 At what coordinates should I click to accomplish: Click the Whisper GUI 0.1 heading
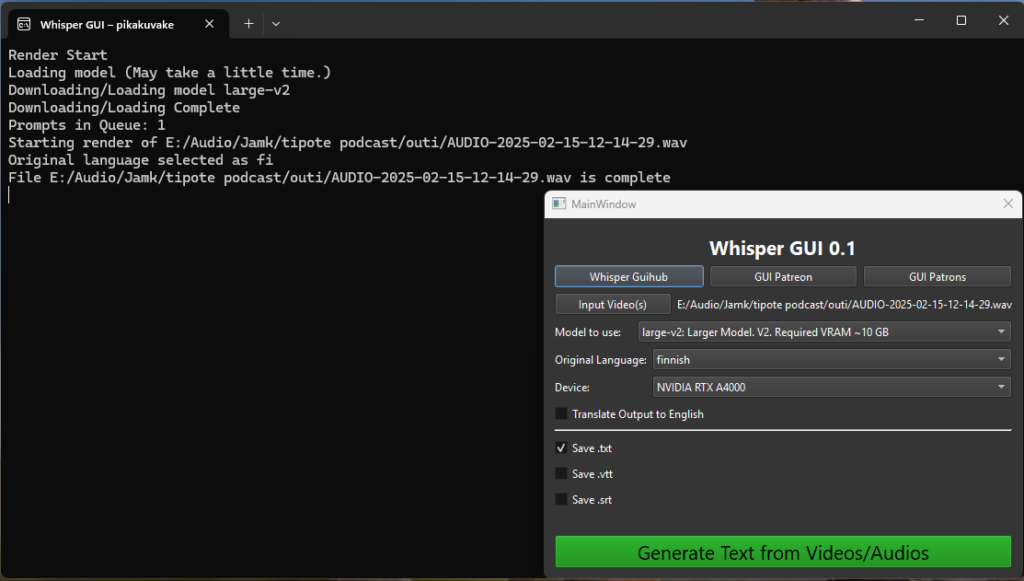coord(782,248)
